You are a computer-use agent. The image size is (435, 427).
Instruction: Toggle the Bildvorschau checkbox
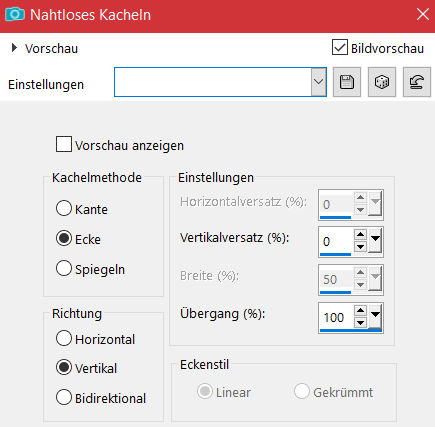pos(340,48)
